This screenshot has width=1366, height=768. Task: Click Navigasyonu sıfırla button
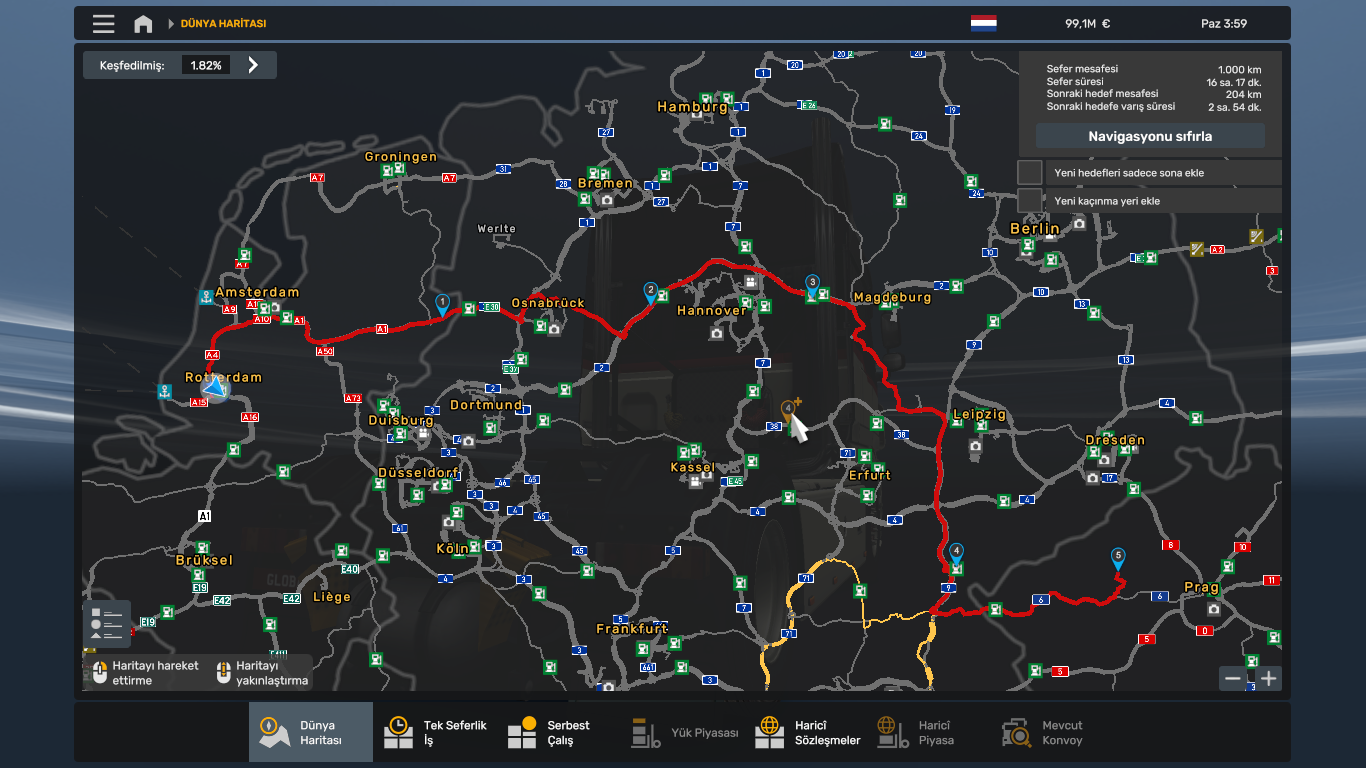click(x=1150, y=136)
